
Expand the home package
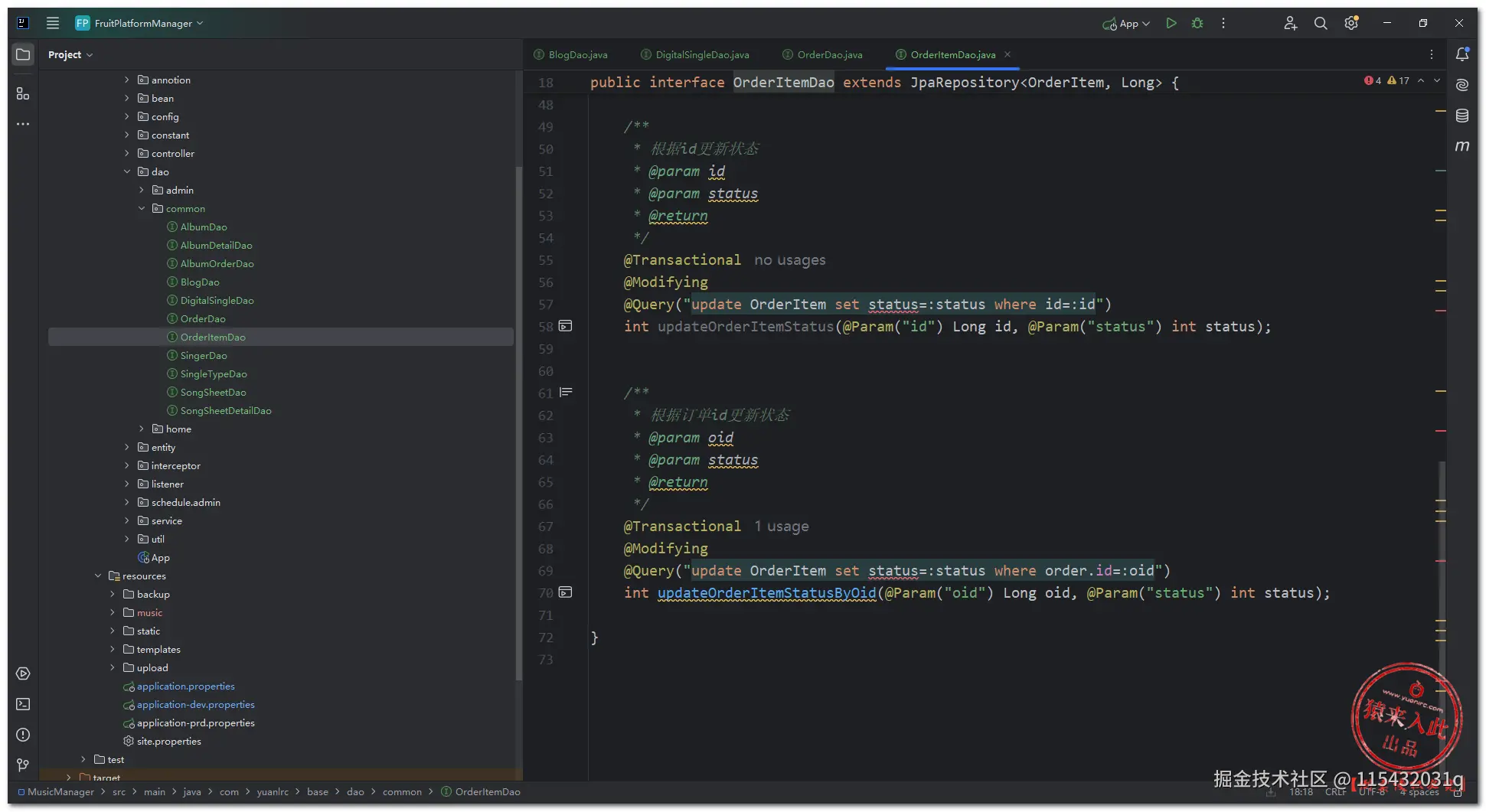click(142, 429)
